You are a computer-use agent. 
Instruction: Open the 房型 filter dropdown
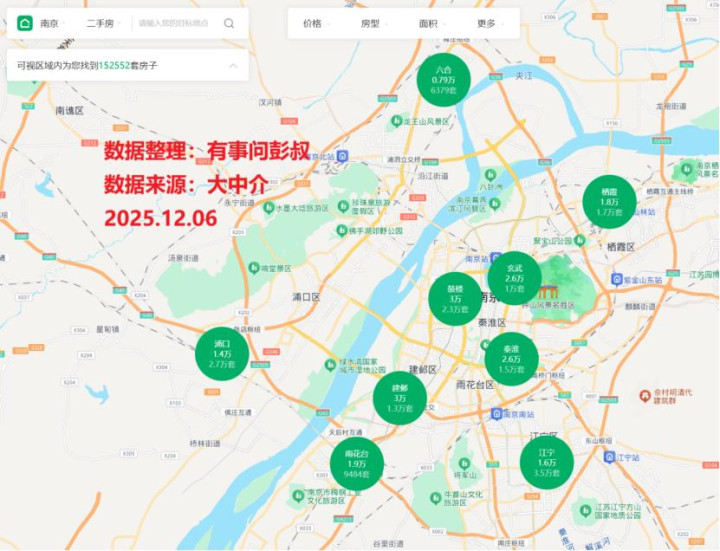(x=374, y=23)
